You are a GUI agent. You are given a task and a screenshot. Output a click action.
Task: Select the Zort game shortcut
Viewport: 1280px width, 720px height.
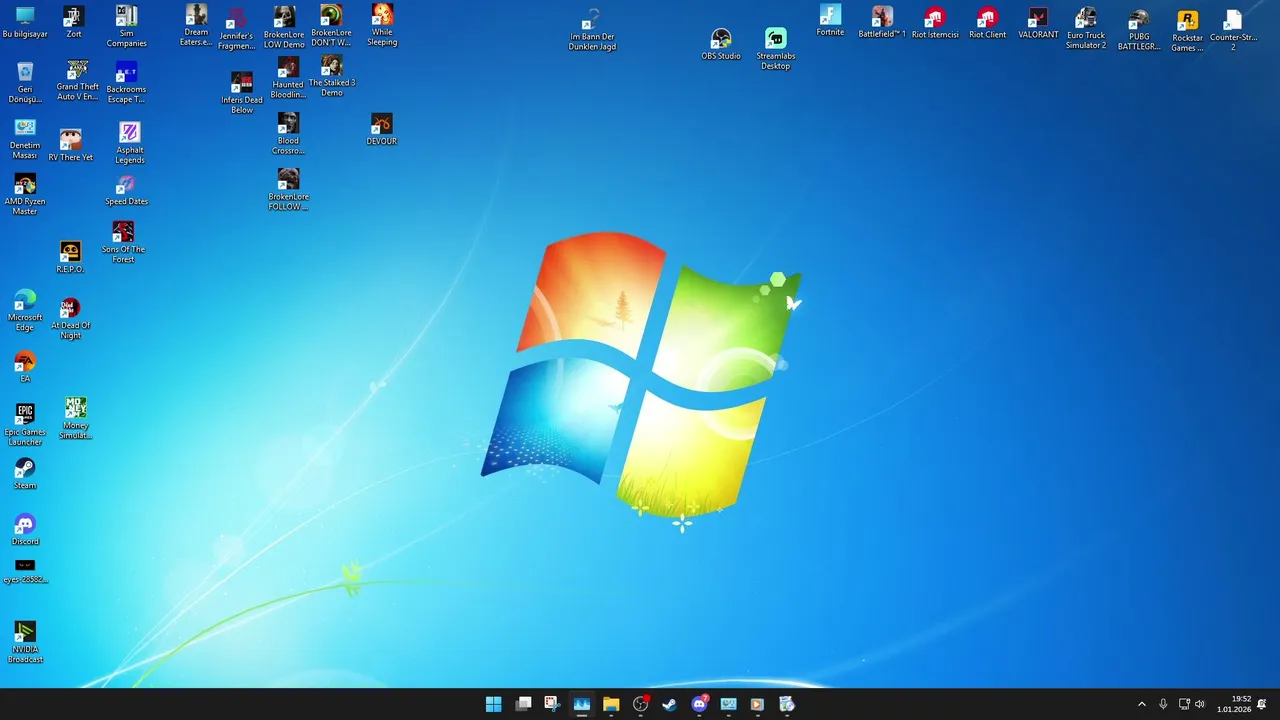[73, 22]
